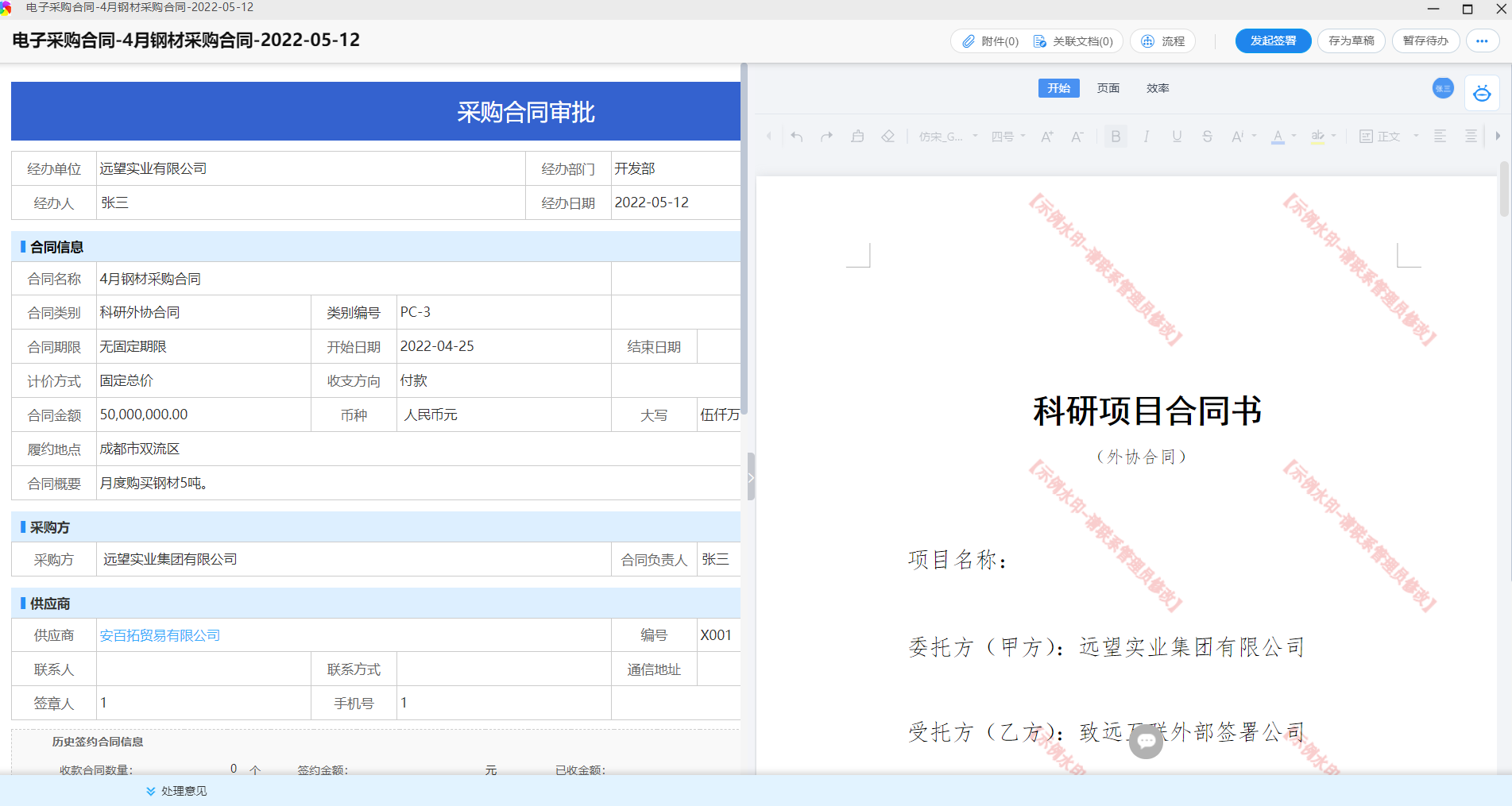Click the 暂存待办 button
Screen dimensions: 1512x806
(x=1425, y=40)
